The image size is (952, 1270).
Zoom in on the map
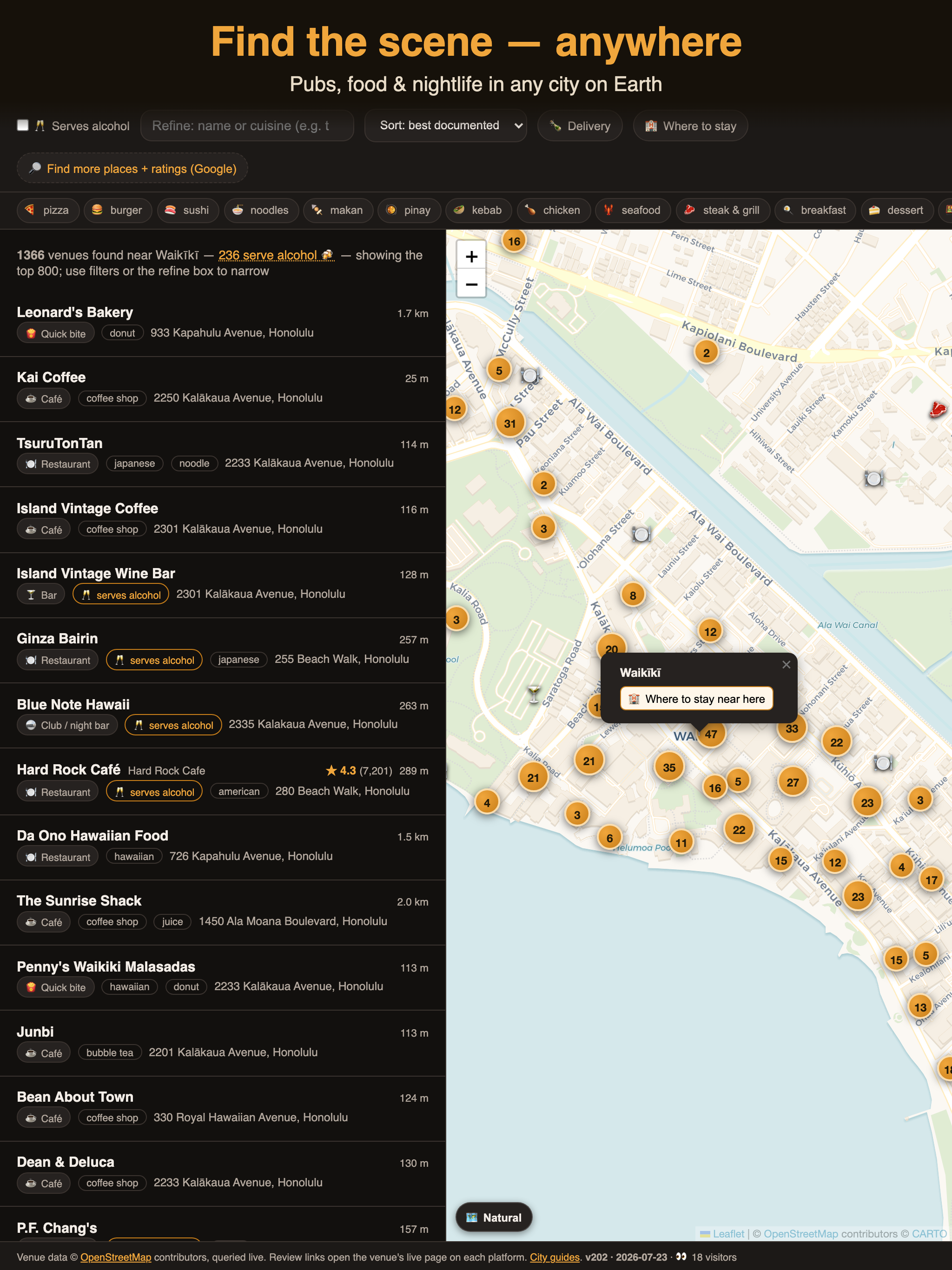(x=471, y=256)
